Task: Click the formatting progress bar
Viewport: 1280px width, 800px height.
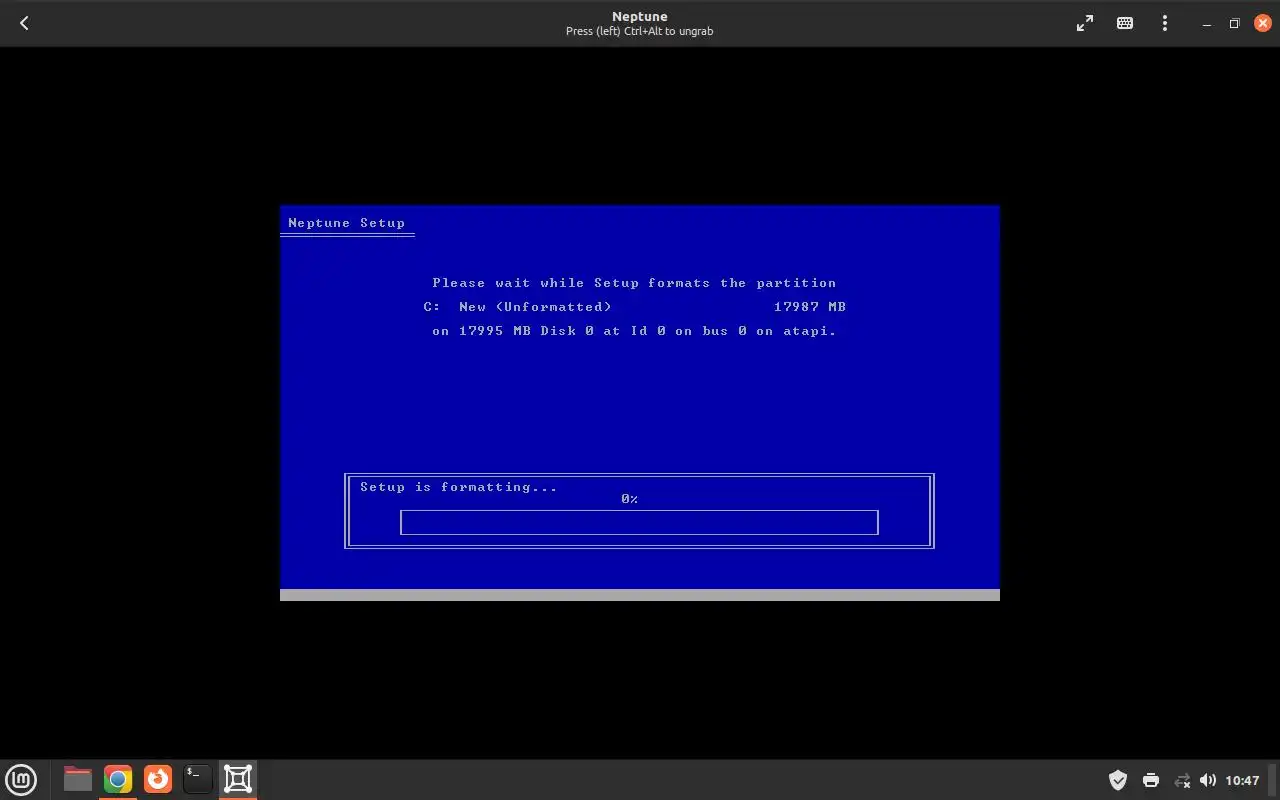Action: tap(639, 522)
